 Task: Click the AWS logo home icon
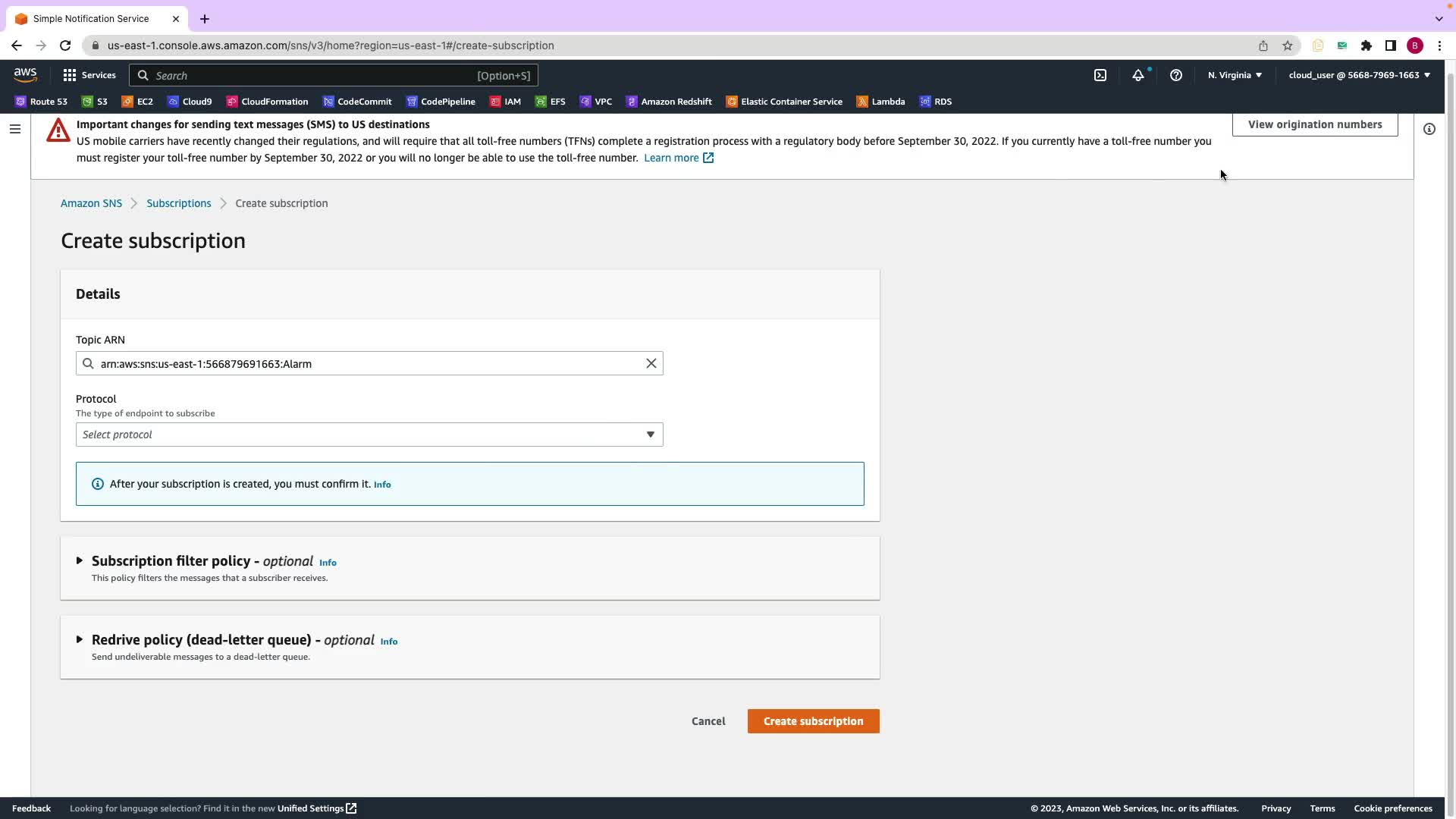tap(25, 74)
